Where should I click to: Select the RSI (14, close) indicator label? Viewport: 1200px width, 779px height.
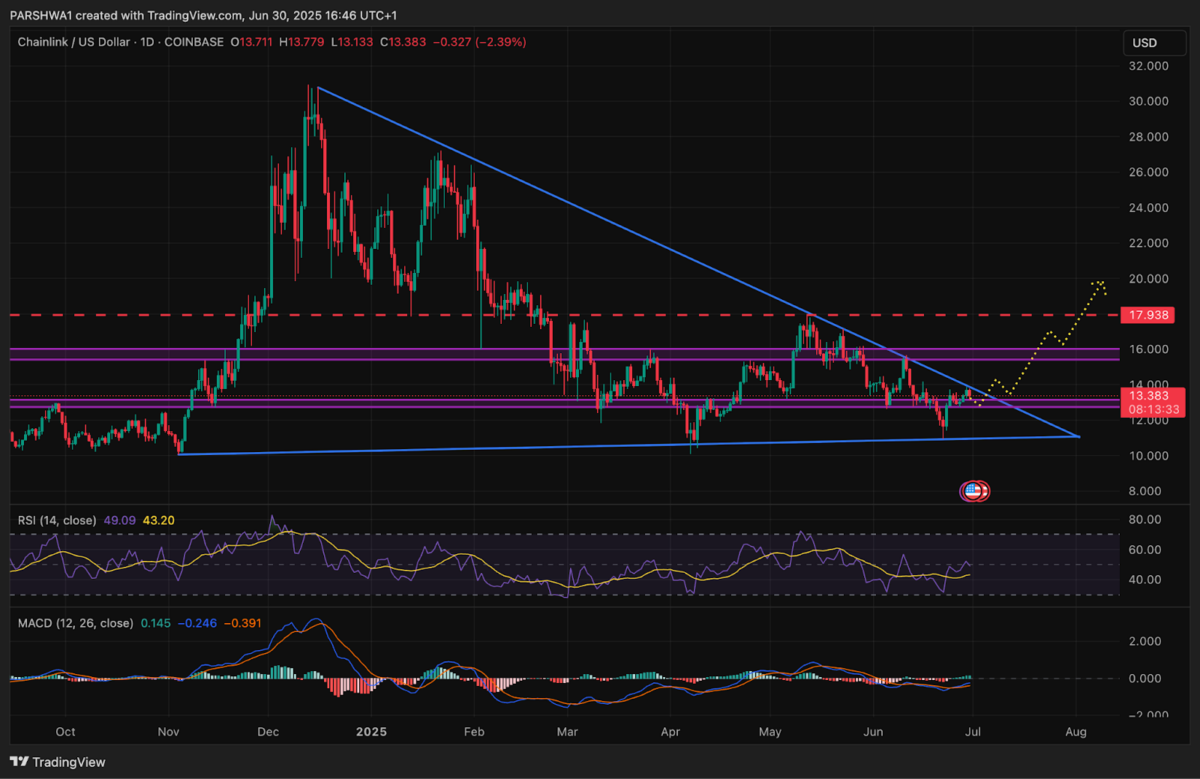click(56, 520)
